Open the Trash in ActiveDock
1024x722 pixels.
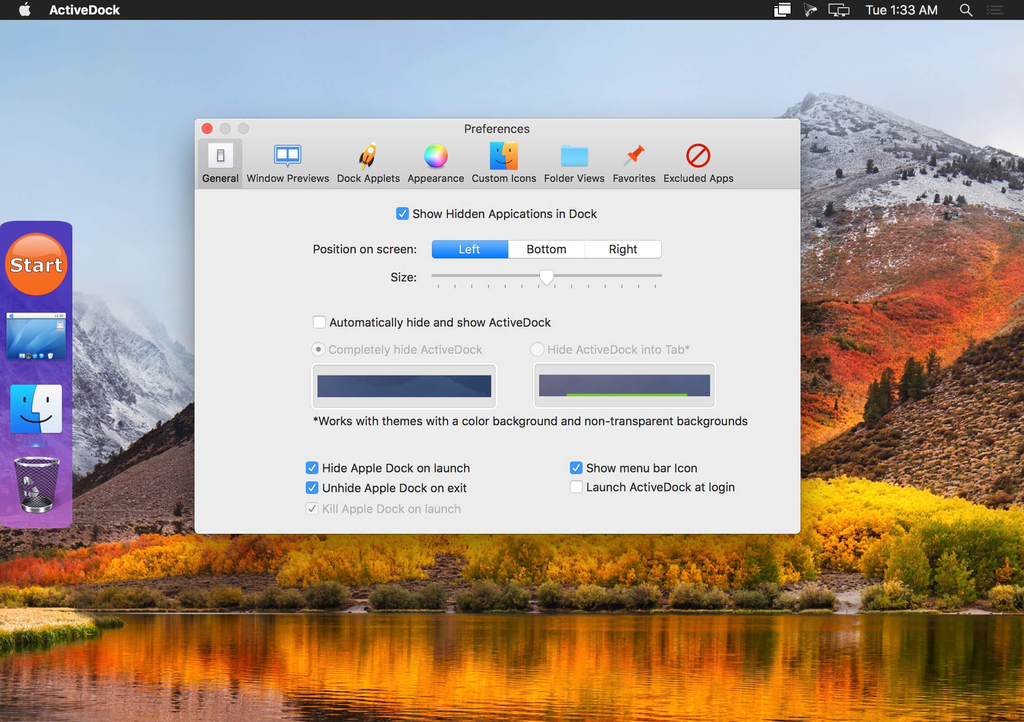click(x=36, y=484)
